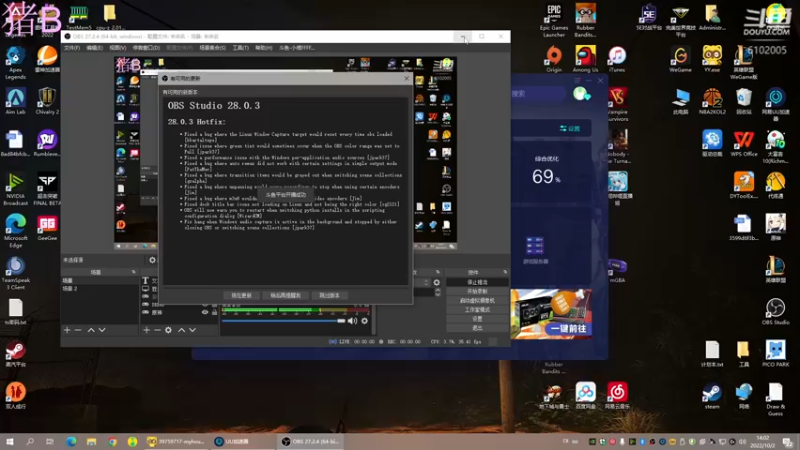Click the skip version button in dialog
The width and height of the screenshot is (800, 450).
[x=330, y=295]
